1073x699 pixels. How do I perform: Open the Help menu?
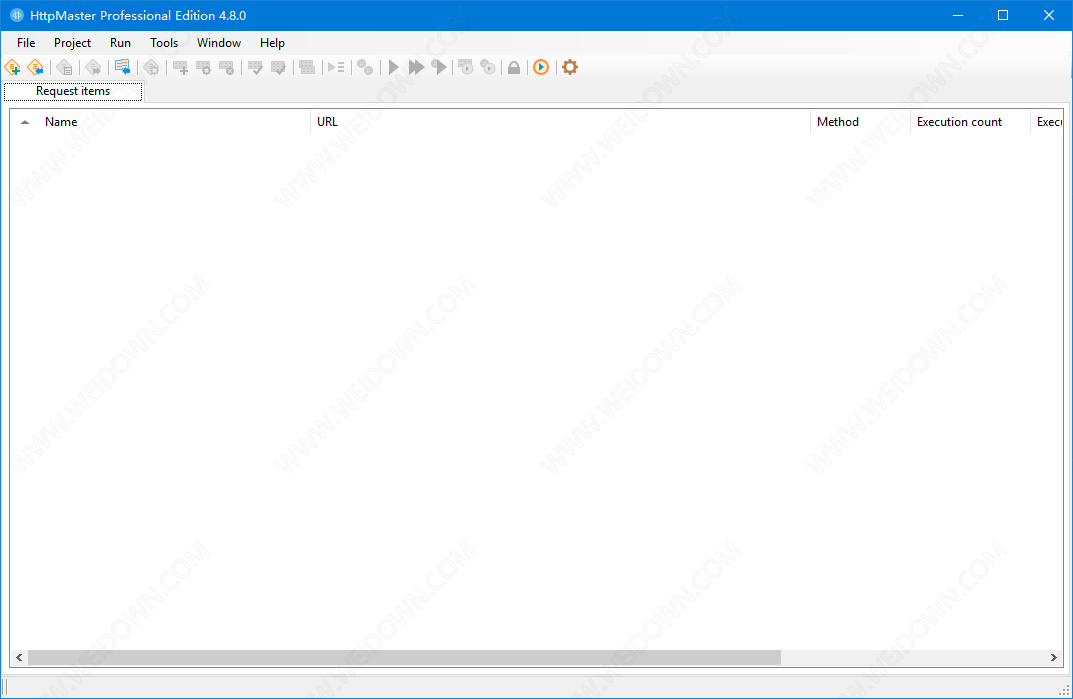[272, 42]
